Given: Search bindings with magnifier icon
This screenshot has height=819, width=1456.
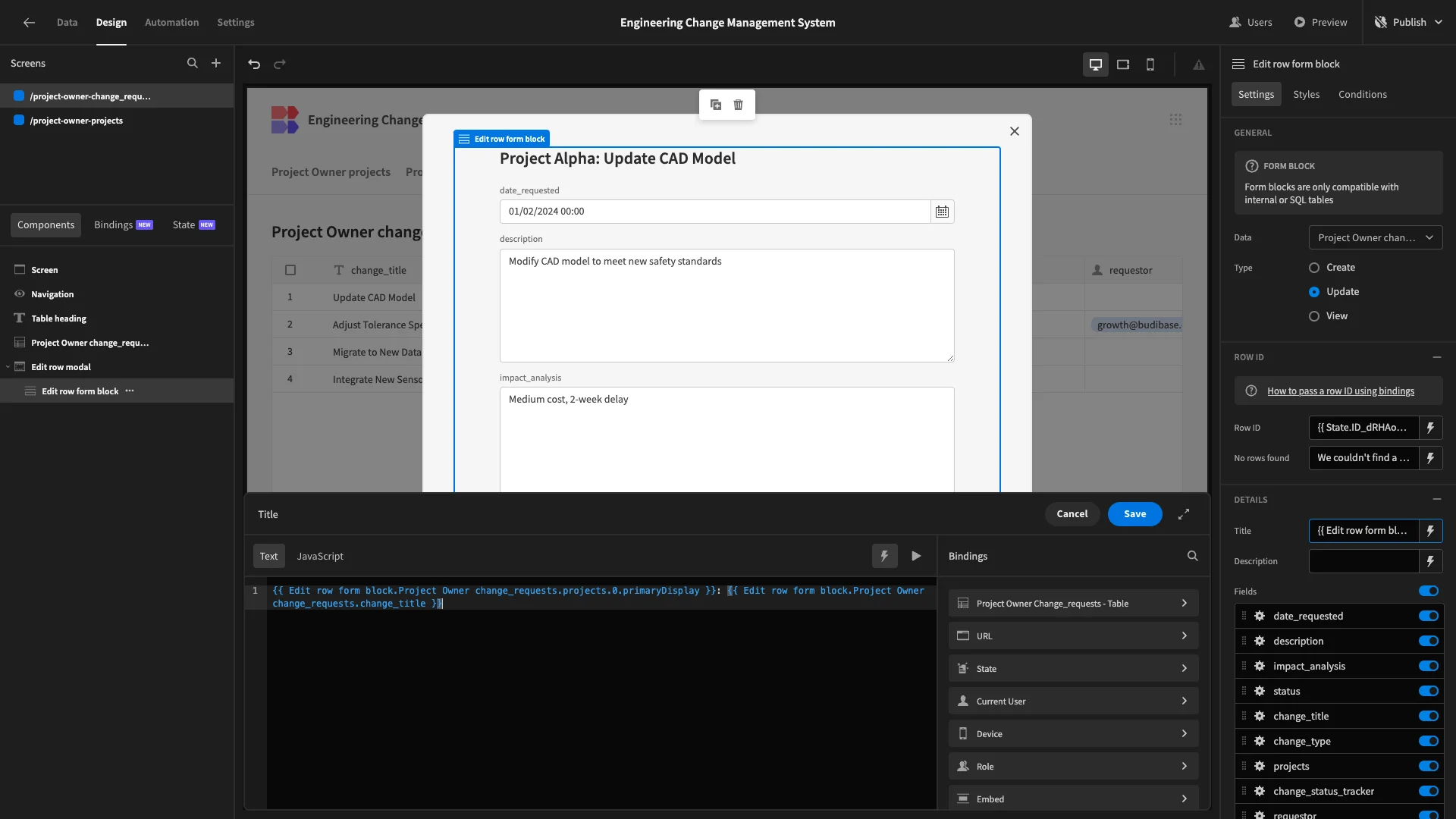Looking at the screenshot, I should (x=1193, y=556).
